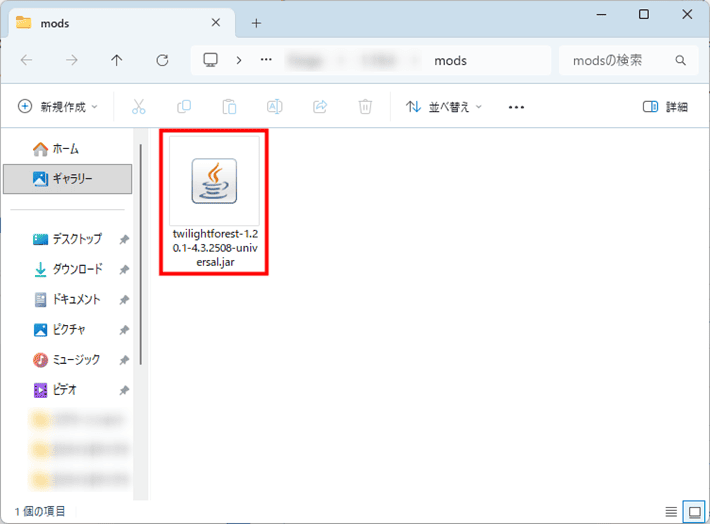Click the 1 個の項目 status text
Image resolution: width=710 pixels, height=524 pixels.
(x=40, y=511)
